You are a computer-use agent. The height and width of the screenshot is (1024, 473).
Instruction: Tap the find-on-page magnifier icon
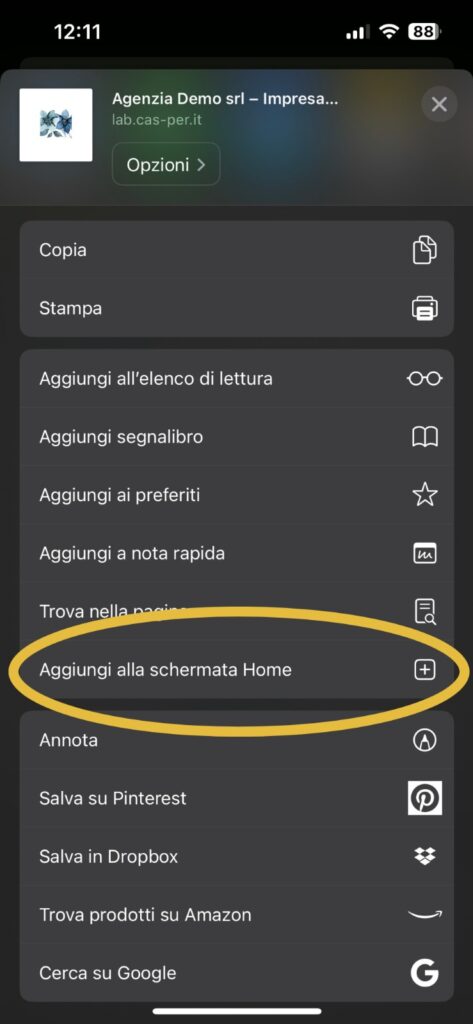(x=425, y=611)
